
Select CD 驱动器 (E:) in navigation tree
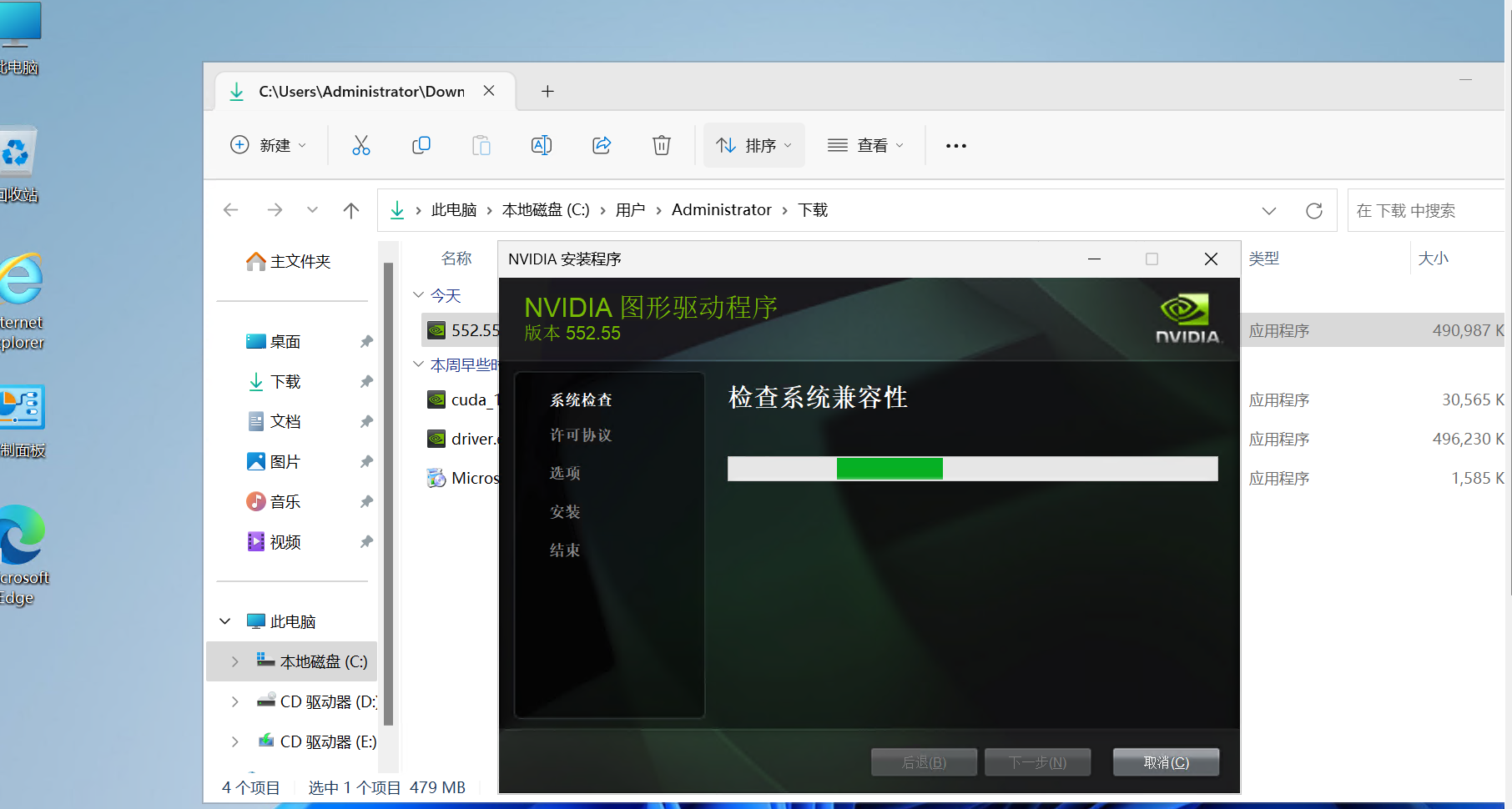point(316,742)
